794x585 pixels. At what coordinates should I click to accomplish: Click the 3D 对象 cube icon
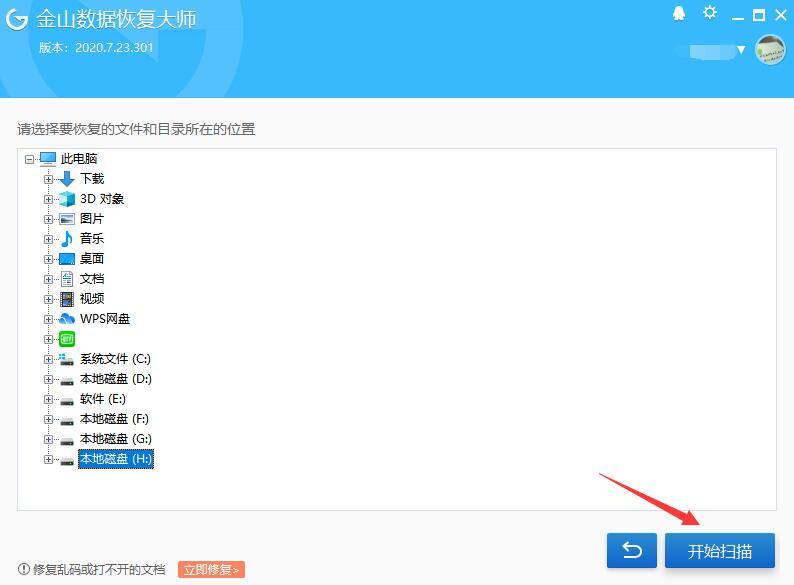(x=67, y=199)
